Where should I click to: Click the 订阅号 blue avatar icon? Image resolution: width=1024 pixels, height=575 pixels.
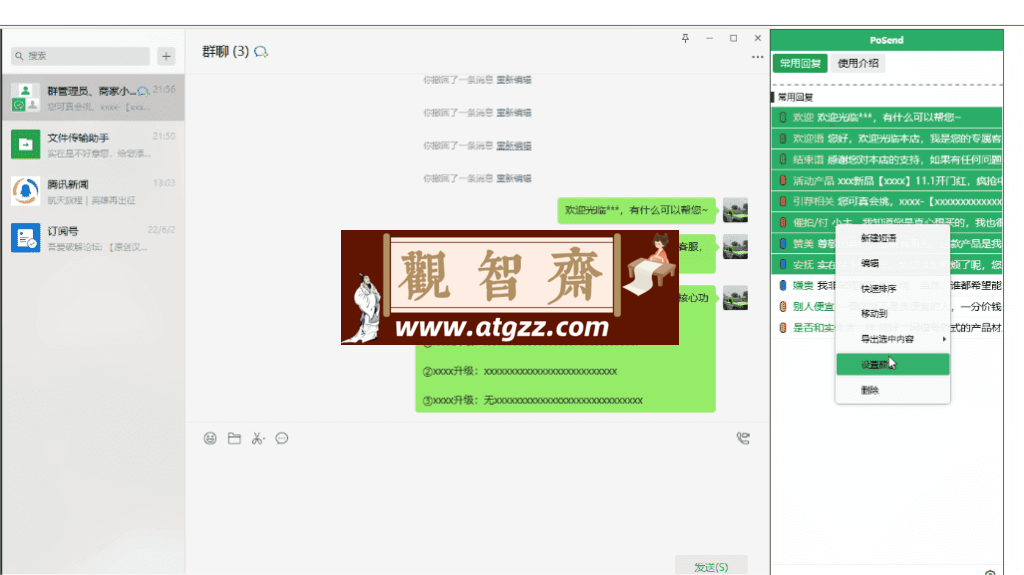[x=25, y=238]
